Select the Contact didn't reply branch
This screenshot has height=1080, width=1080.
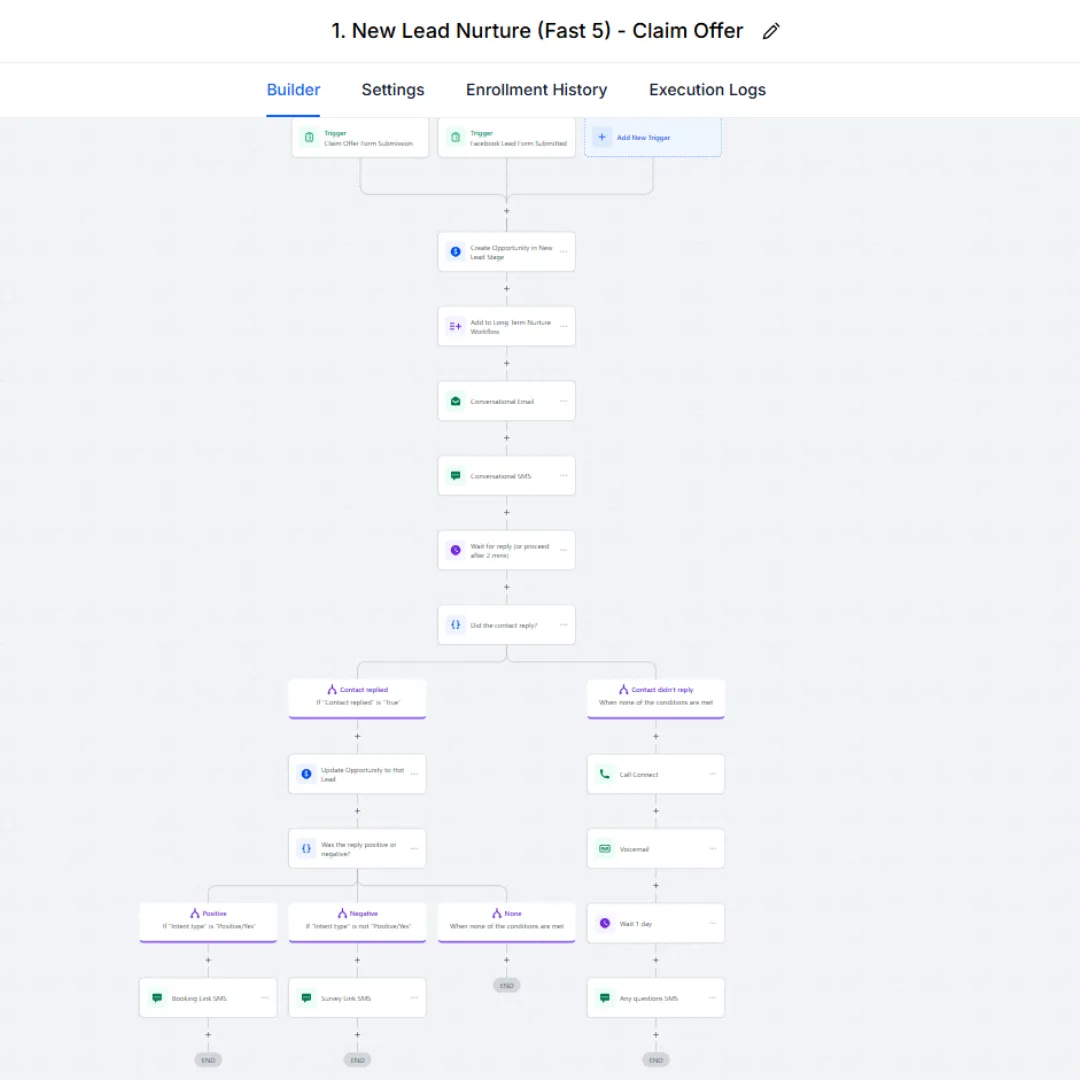[656, 698]
